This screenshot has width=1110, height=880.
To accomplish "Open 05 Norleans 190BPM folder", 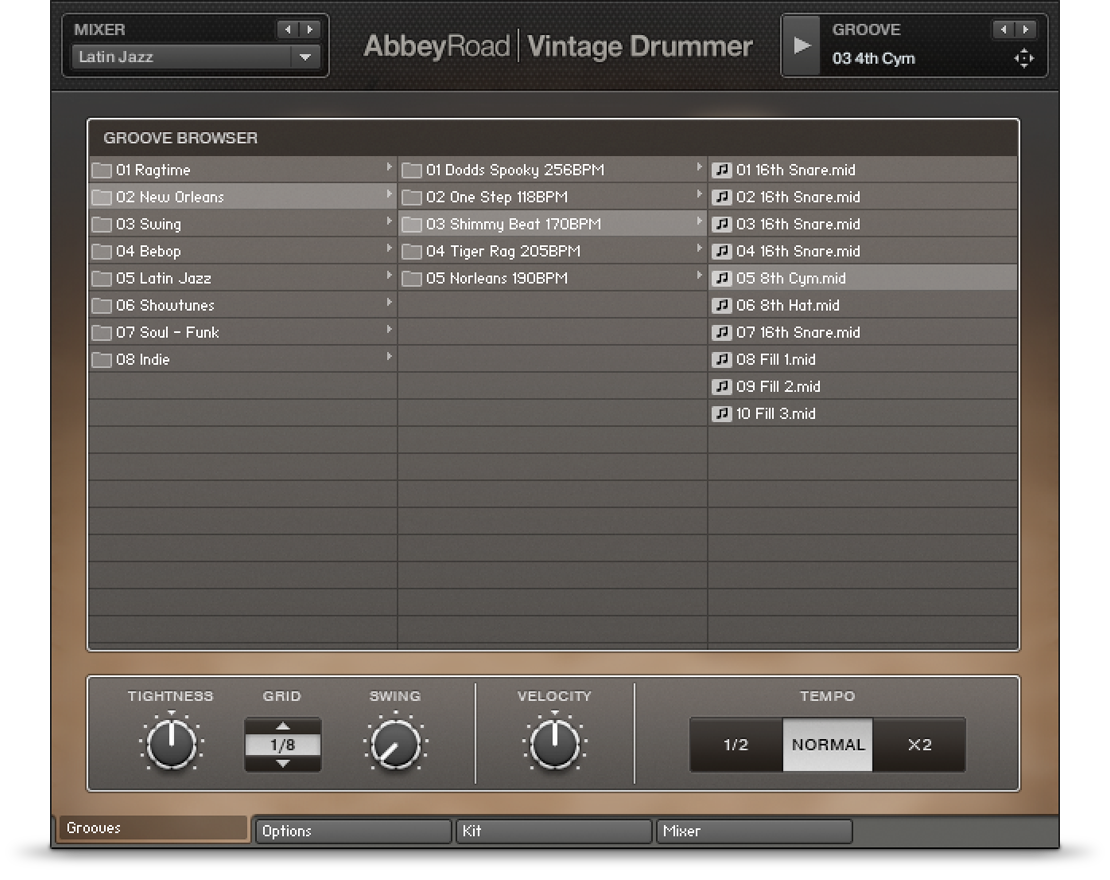I will [x=552, y=278].
